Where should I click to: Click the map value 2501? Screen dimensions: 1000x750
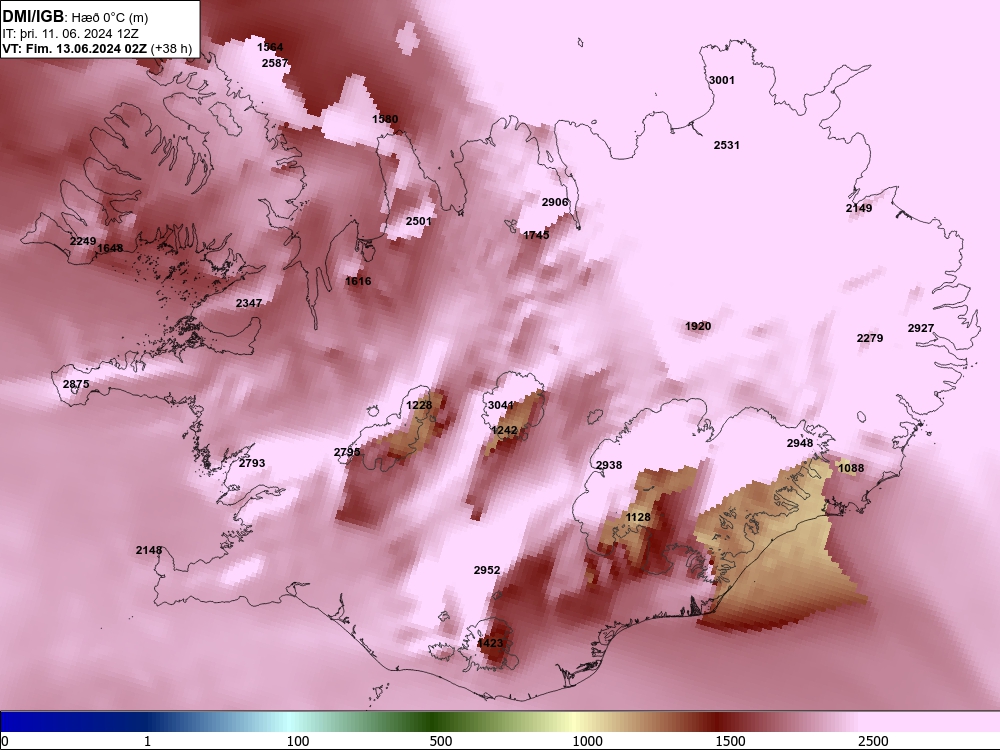[418, 221]
